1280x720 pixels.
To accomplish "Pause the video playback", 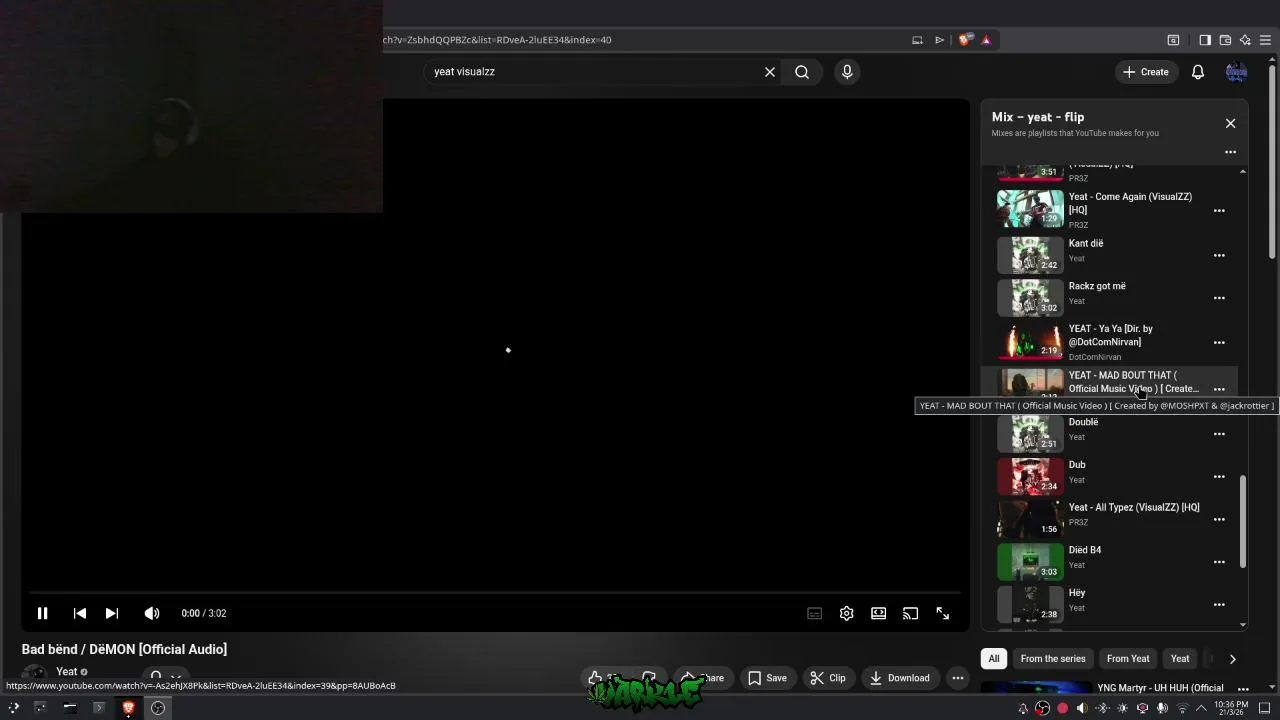I will pos(43,613).
